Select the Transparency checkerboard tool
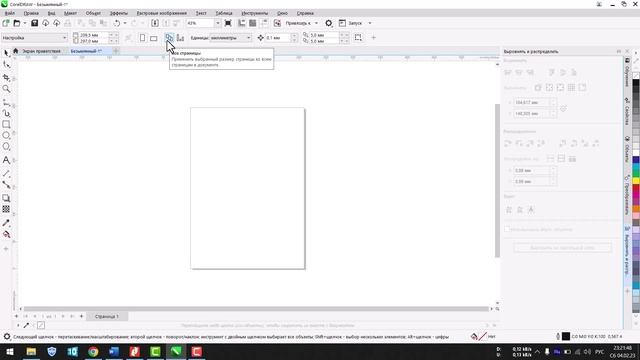Screen dimensions: 640x360 [x=6, y=209]
